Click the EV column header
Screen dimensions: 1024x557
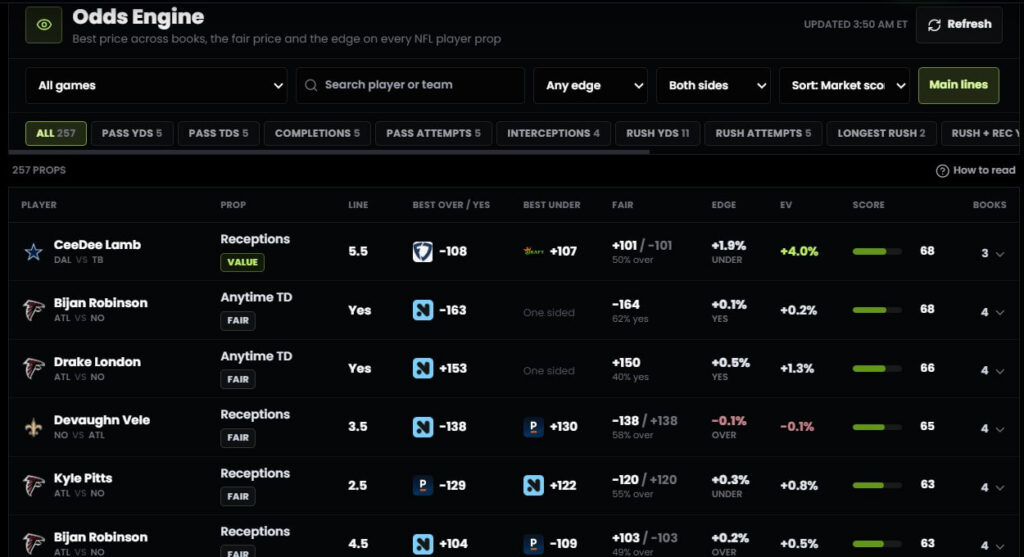pyautogui.click(x=786, y=205)
